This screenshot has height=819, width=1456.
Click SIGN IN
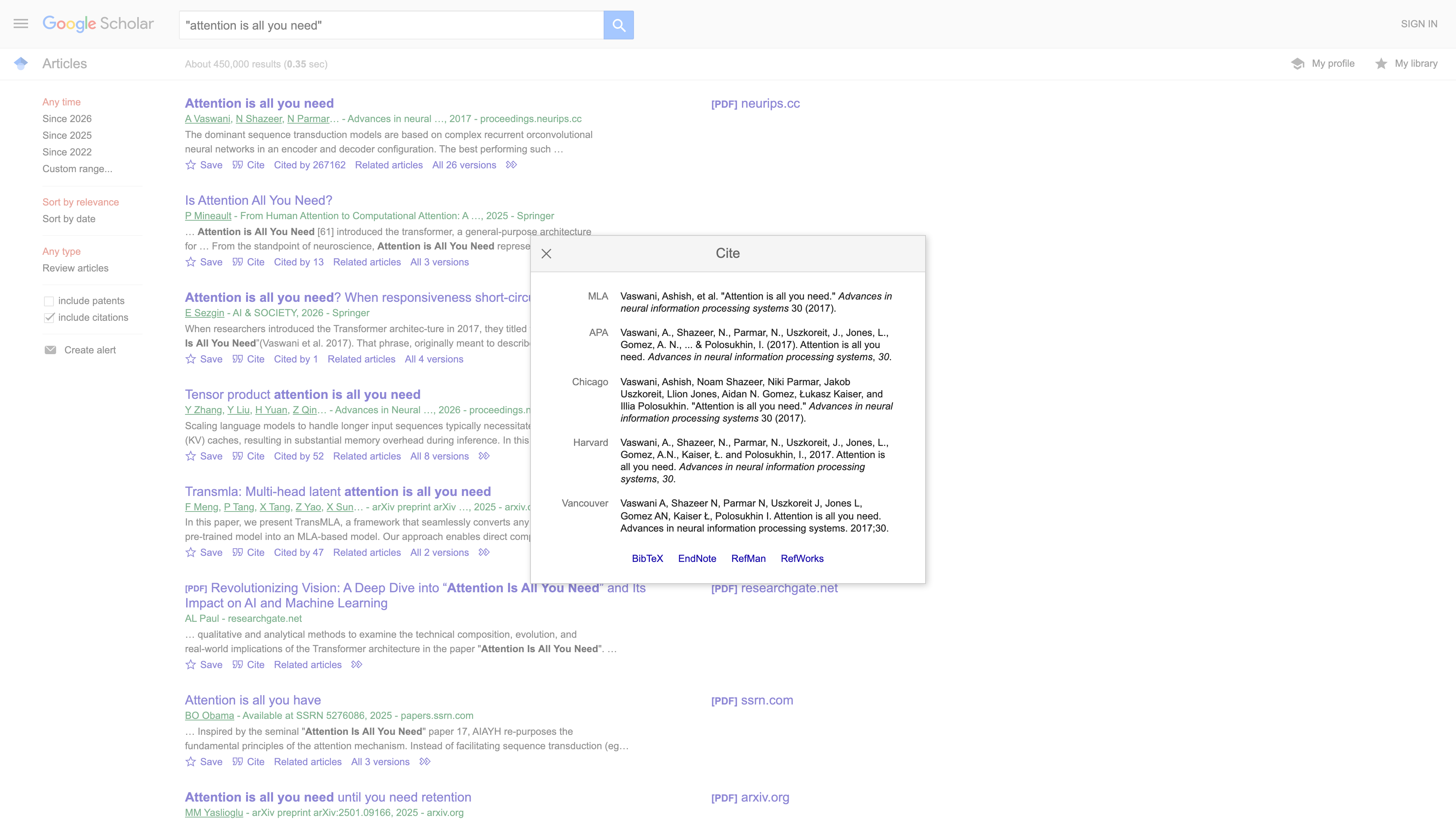coord(1419,24)
